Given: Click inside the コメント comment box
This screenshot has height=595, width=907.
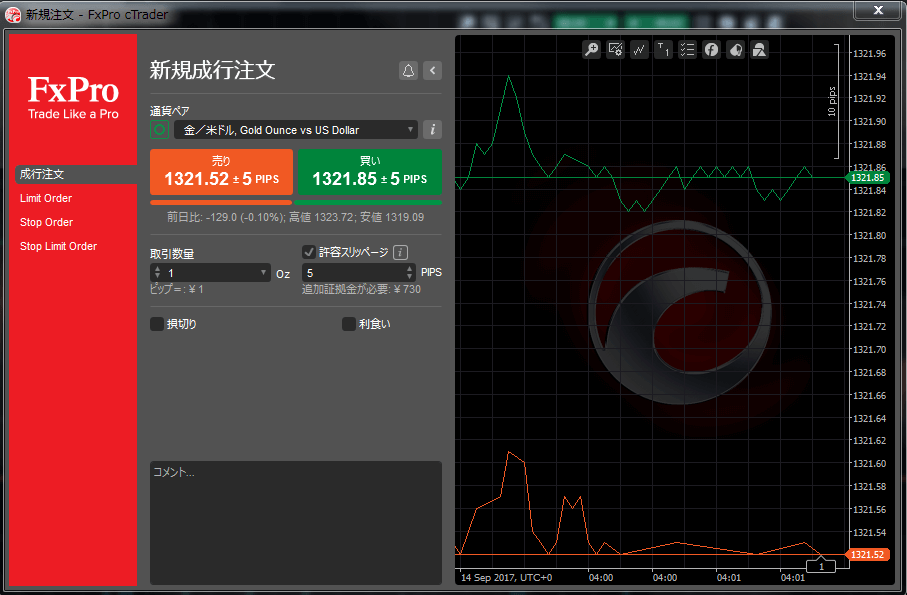Looking at the screenshot, I should [x=296, y=523].
